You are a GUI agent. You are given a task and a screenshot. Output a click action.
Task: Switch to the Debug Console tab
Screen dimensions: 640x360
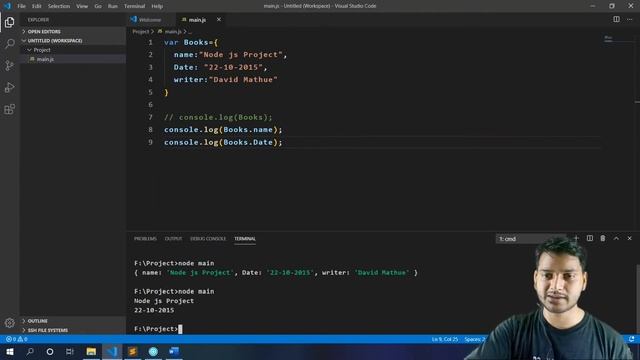point(208,239)
